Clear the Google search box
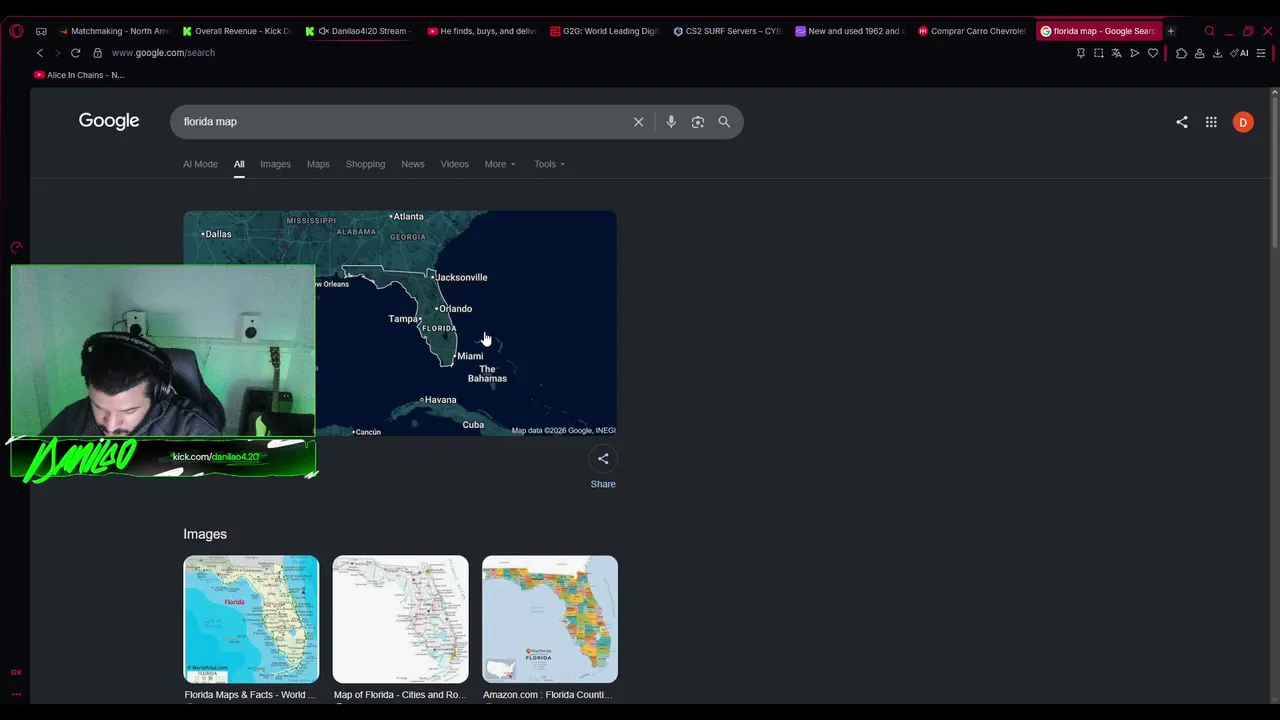 [638, 122]
